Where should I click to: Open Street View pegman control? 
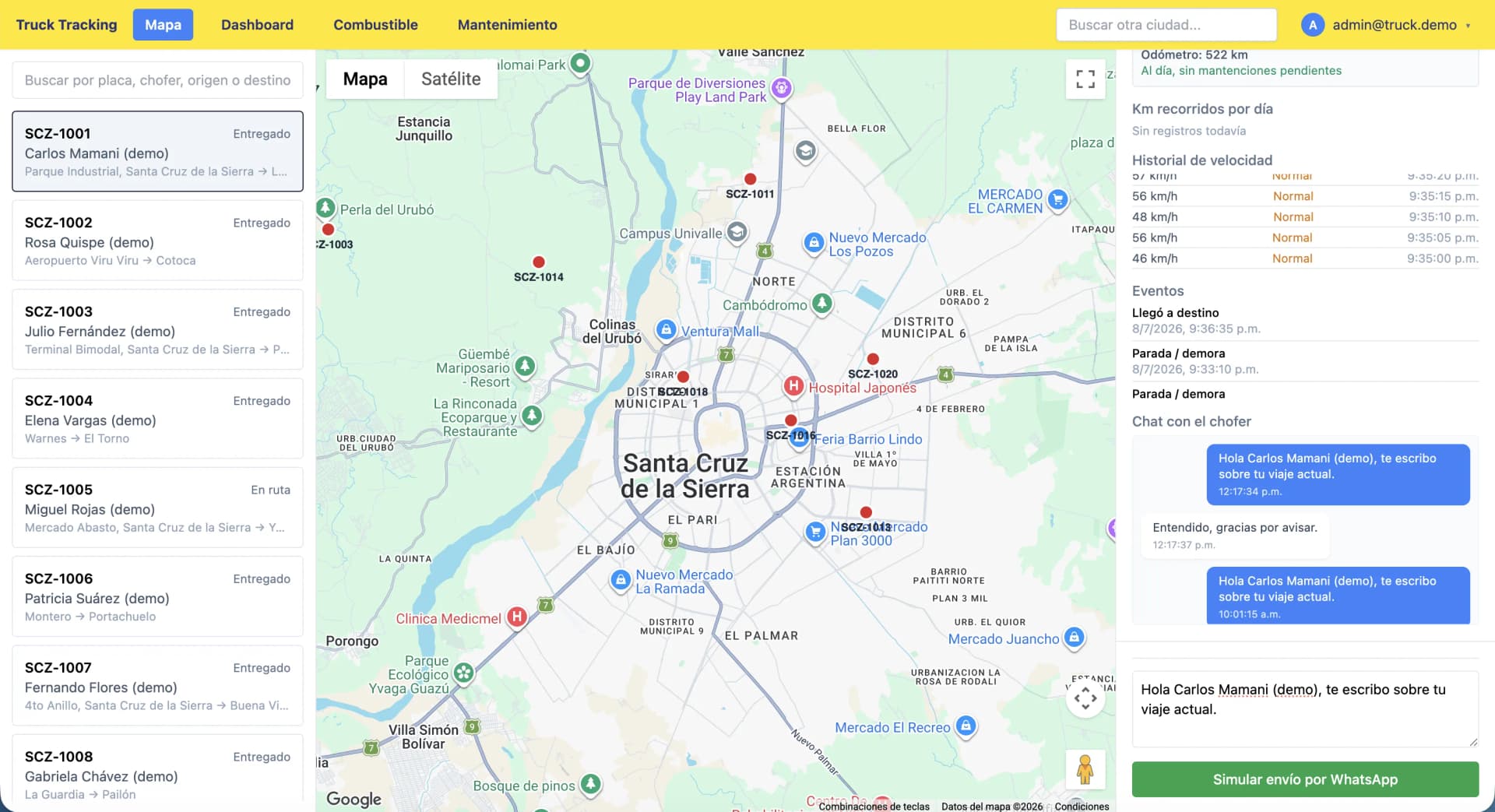coord(1085,769)
